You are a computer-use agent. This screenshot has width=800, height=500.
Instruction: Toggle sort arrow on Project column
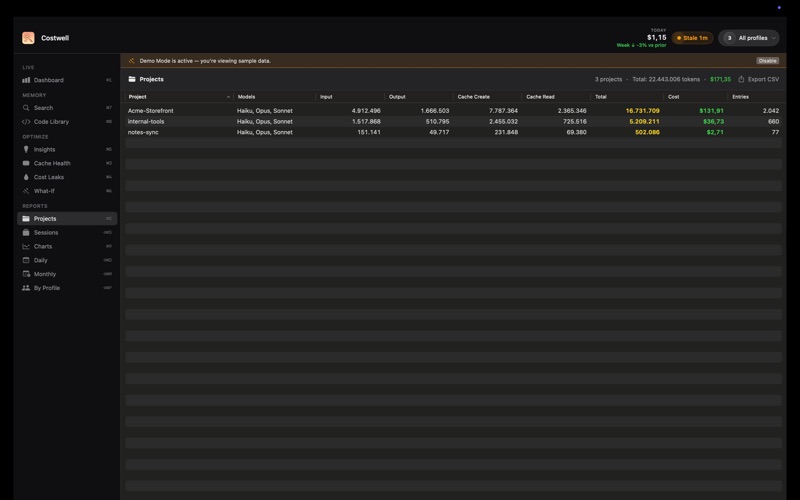[x=228, y=97]
